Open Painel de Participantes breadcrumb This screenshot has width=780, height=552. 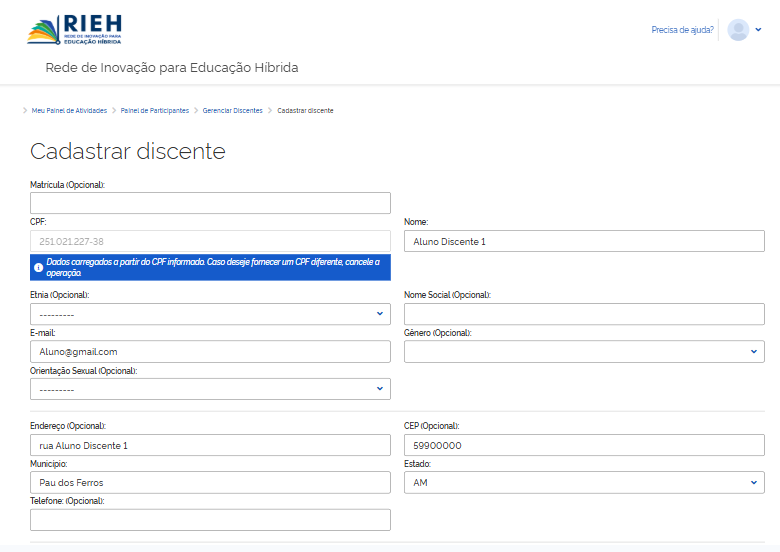(154, 110)
